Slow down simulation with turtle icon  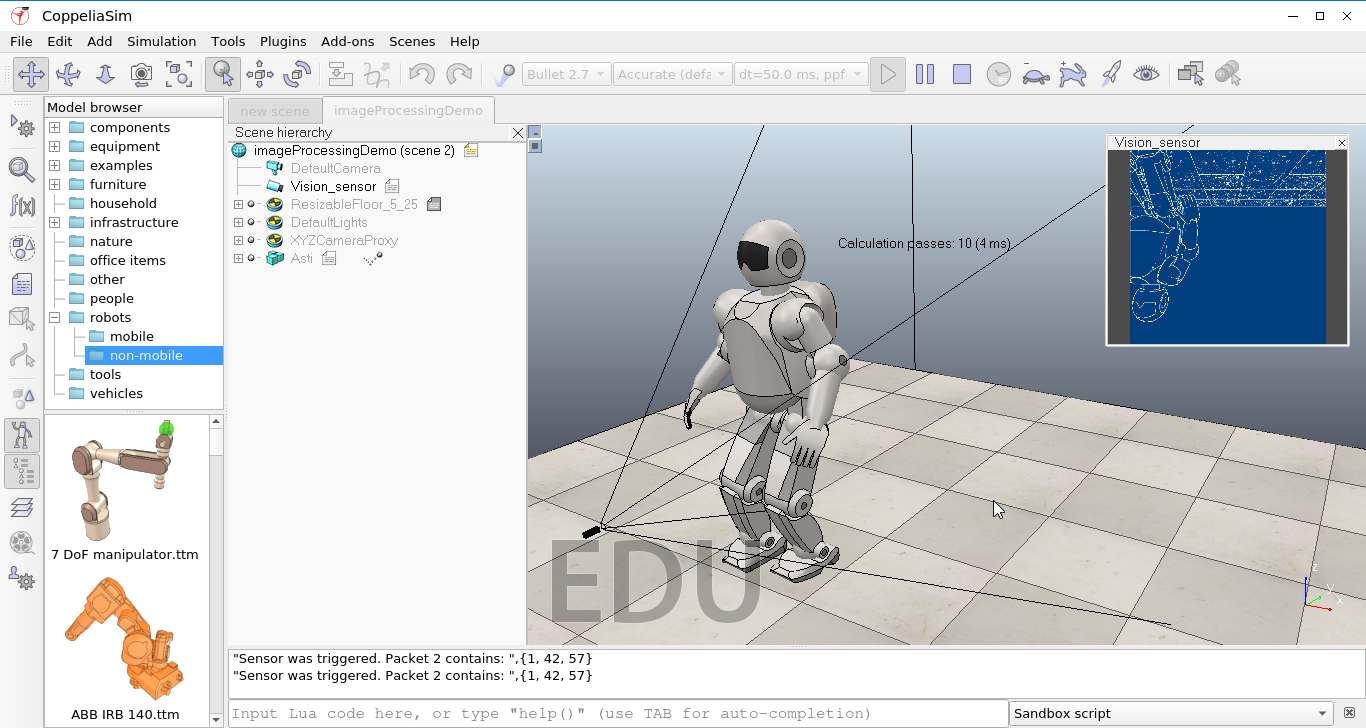tap(1035, 74)
